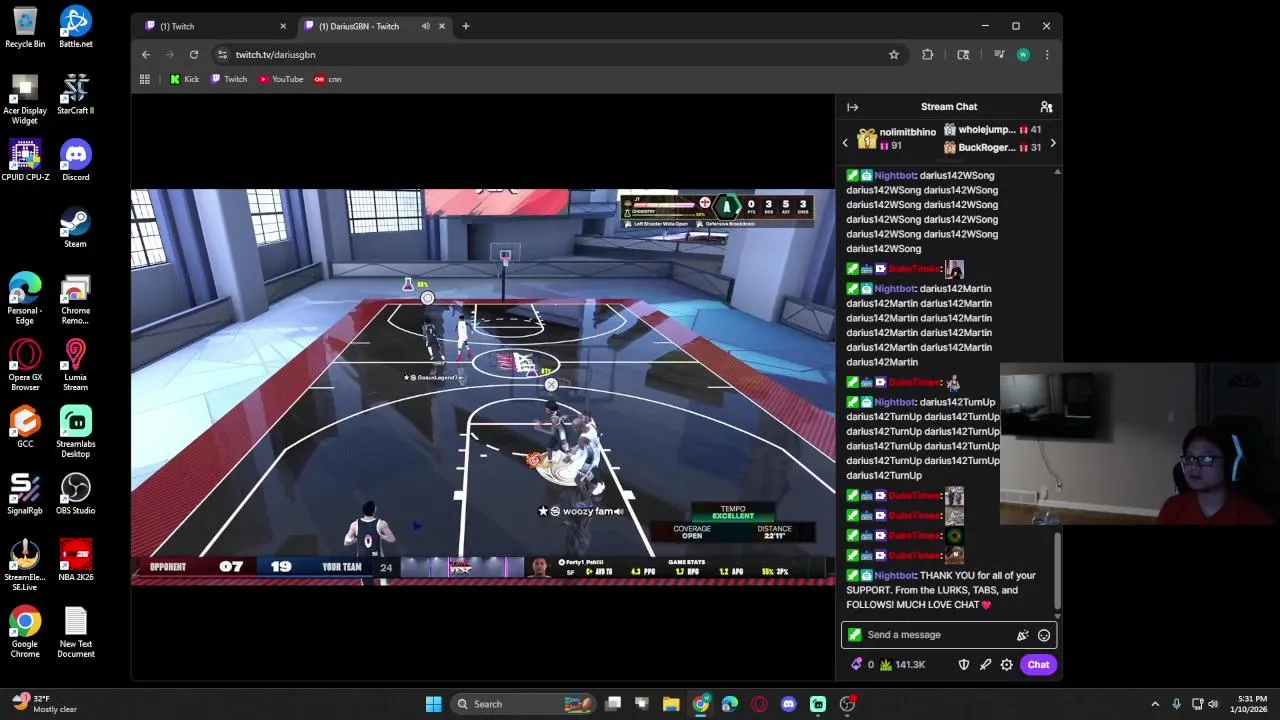Open File Explorer from taskbar
1280x720 pixels.
[x=671, y=704]
